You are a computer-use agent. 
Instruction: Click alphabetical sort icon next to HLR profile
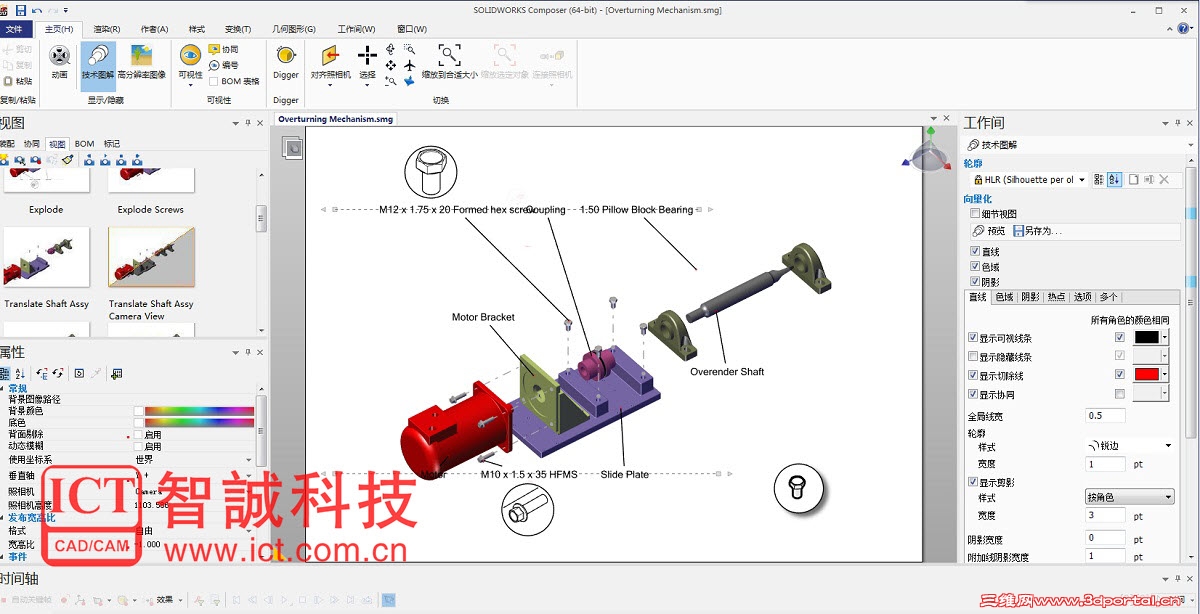(x=1115, y=179)
